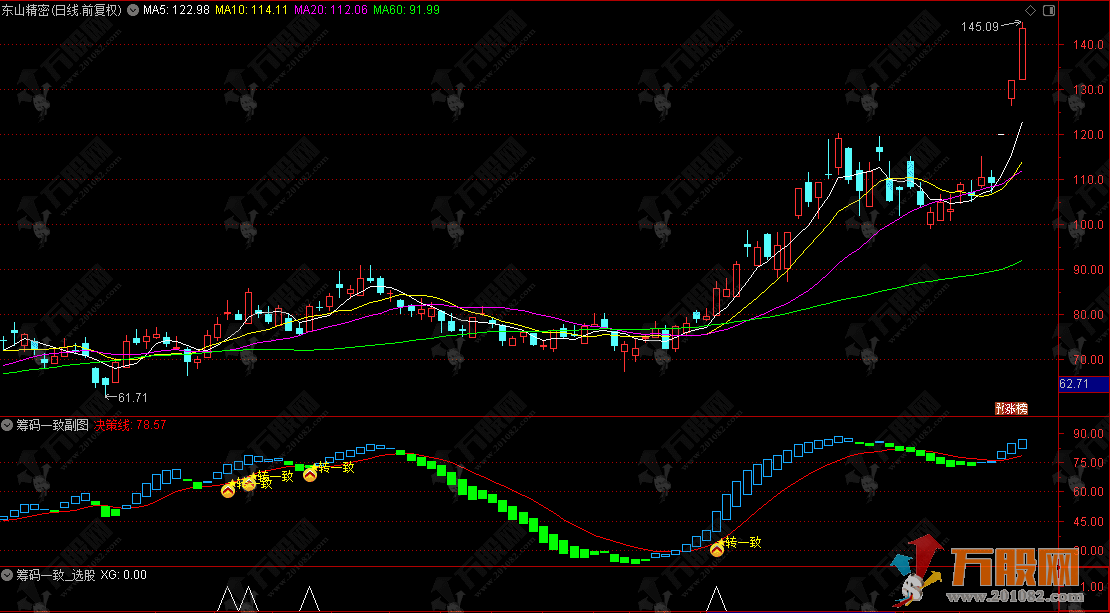
Task: Click the latest tall red candlestick near 145.09
Action: 1022,54
